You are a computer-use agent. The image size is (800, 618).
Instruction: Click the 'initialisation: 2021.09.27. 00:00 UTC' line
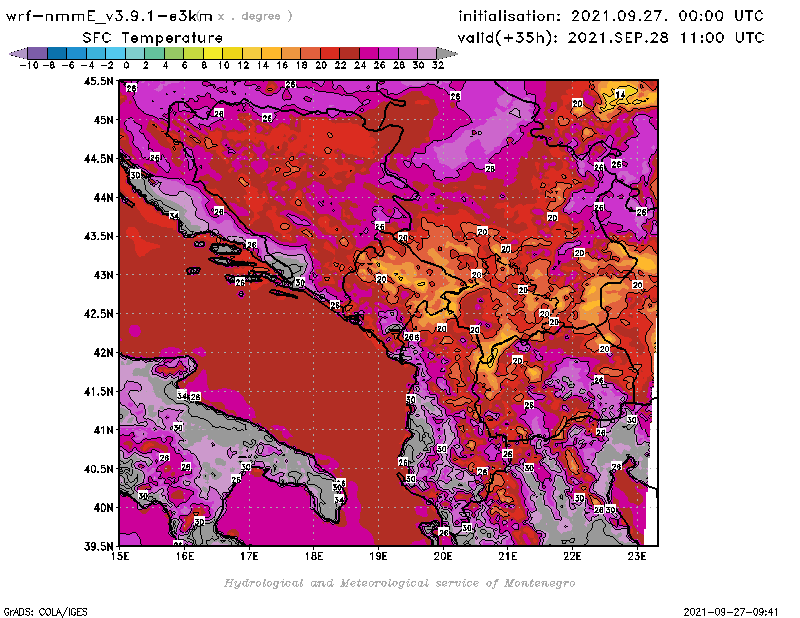[611, 16]
